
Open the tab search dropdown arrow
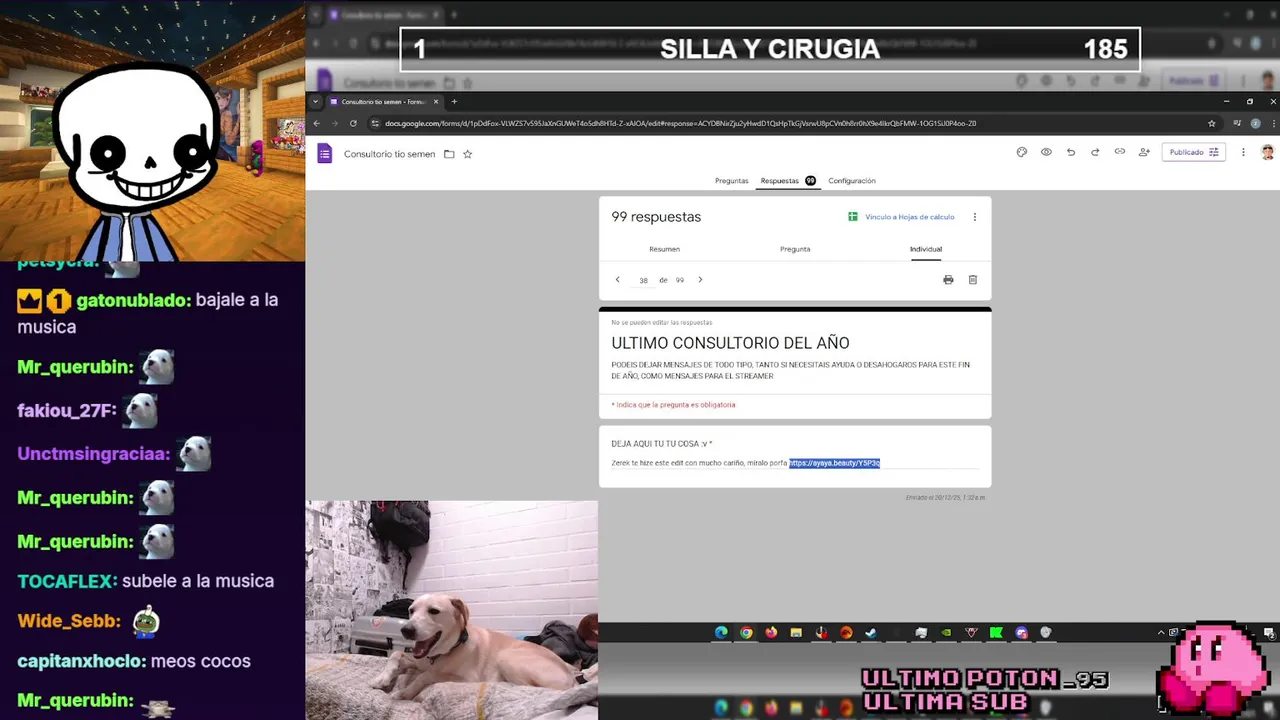pos(316,101)
